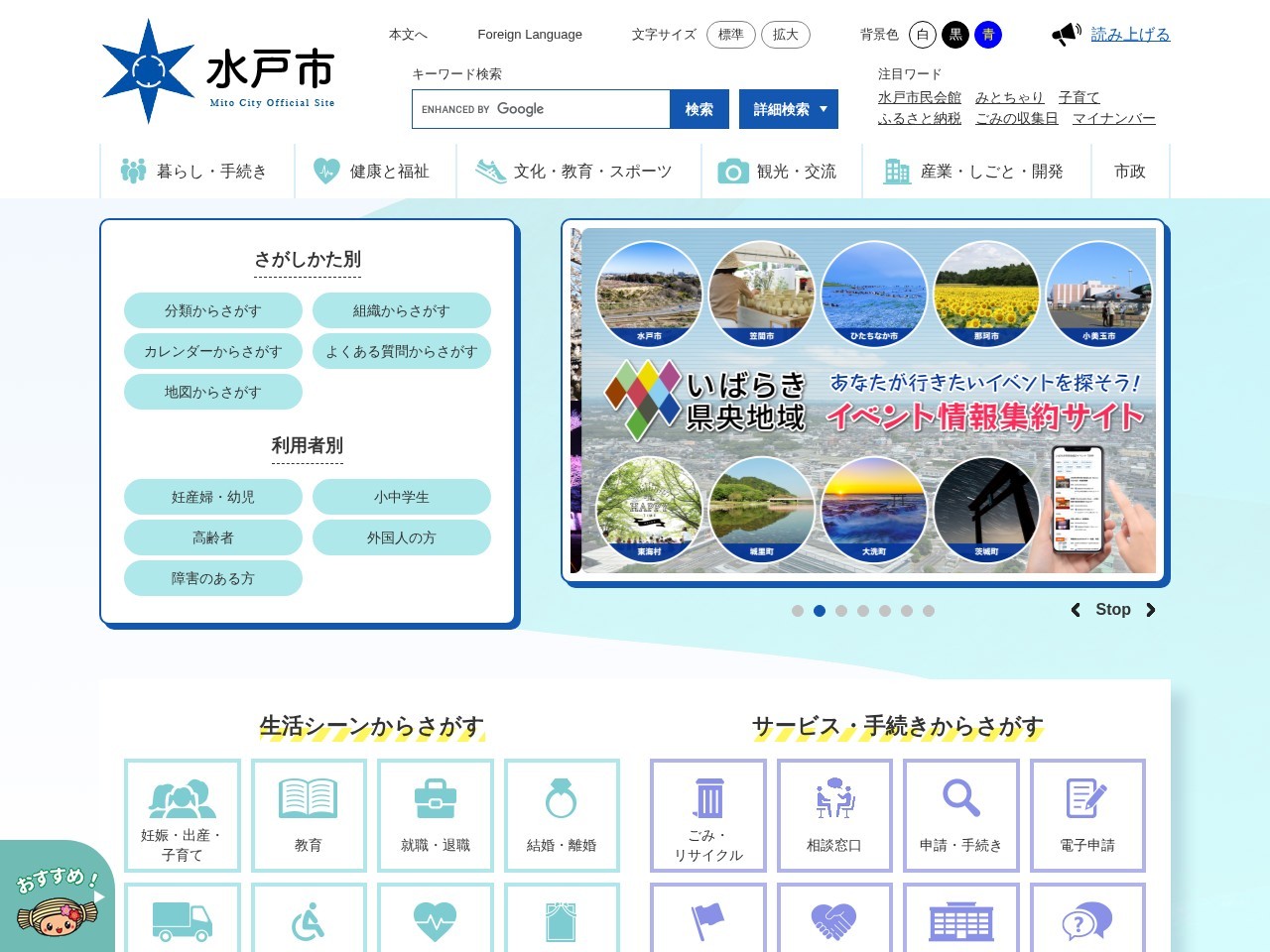
Task: Click the handshake icon in the service grid
Action: [x=834, y=920]
